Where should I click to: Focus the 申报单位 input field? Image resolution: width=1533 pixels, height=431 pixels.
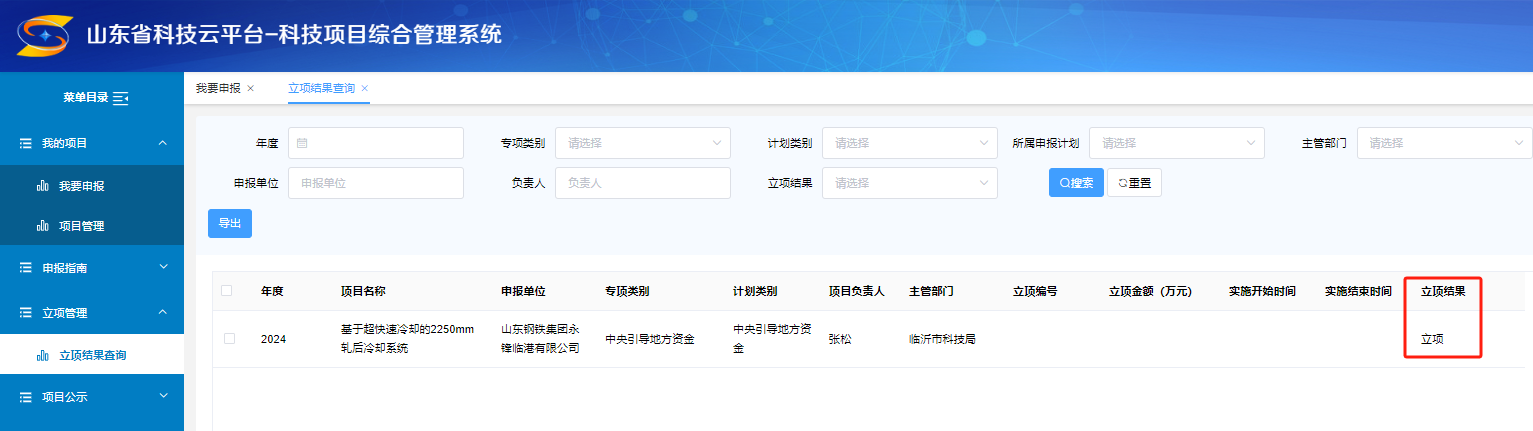(375, 183)
